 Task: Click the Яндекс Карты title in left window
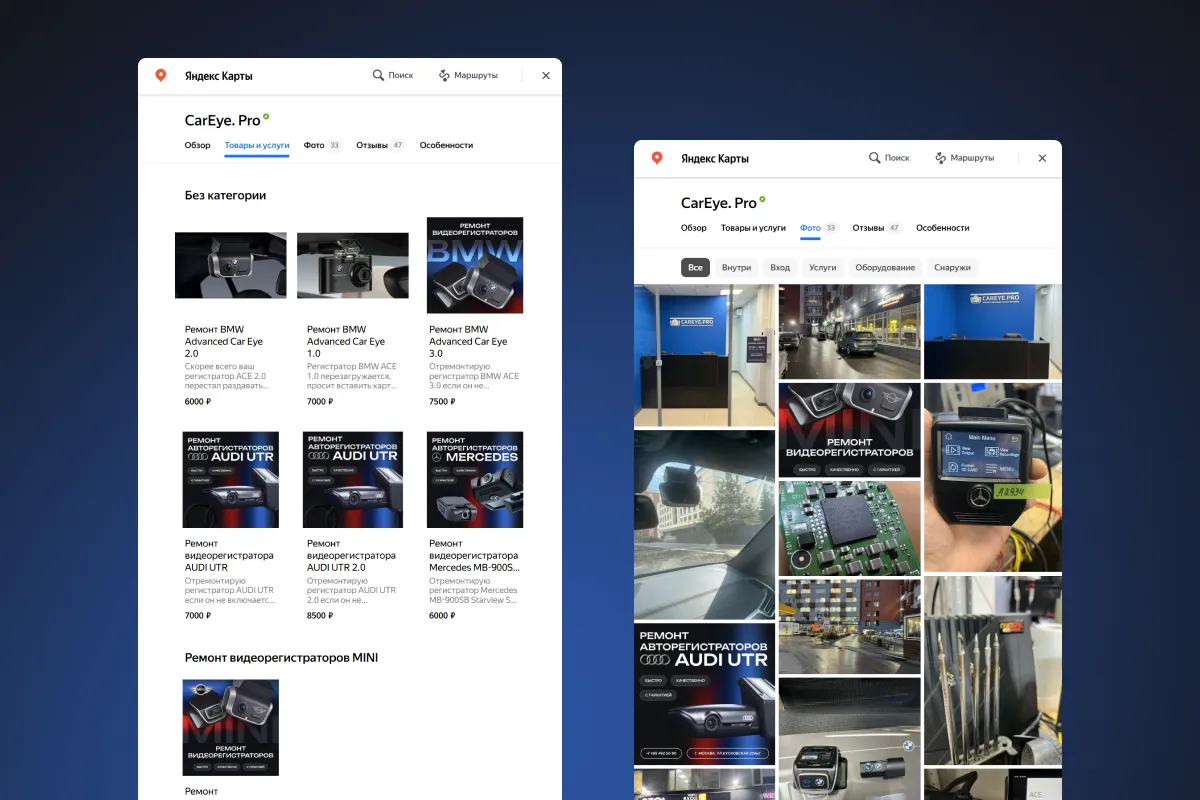219,75
